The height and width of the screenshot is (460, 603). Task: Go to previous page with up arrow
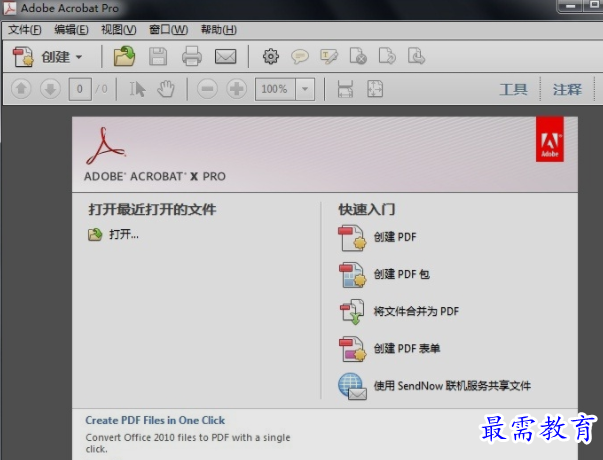tap(21, 89)
